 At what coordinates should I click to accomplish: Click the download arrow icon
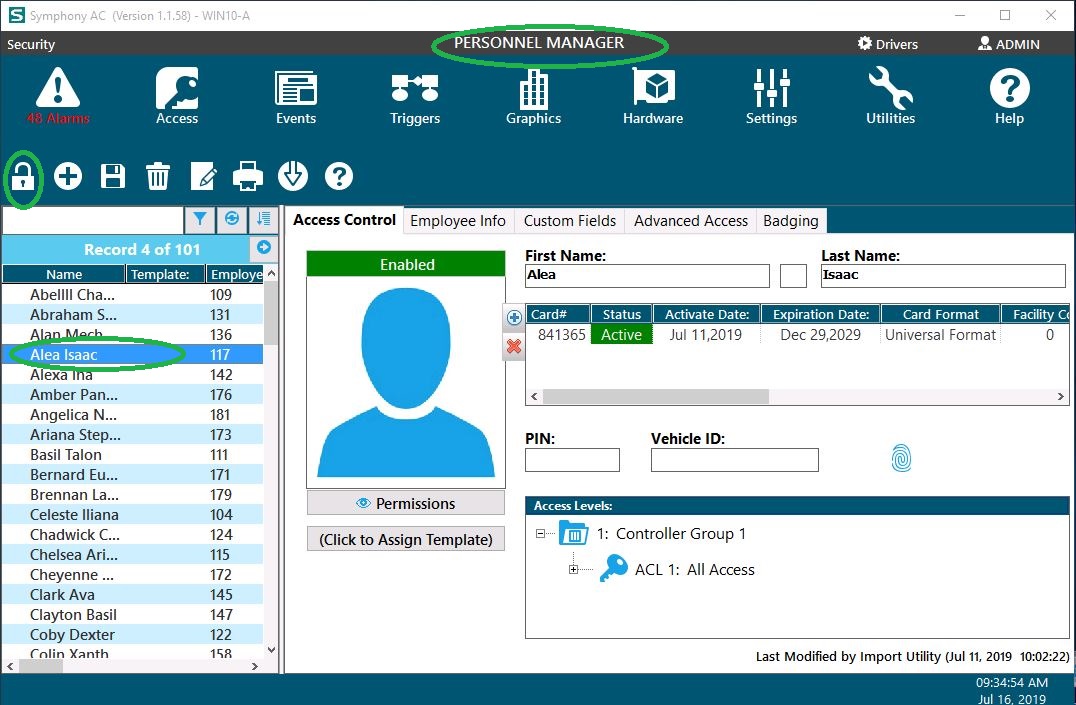[293, 176]
